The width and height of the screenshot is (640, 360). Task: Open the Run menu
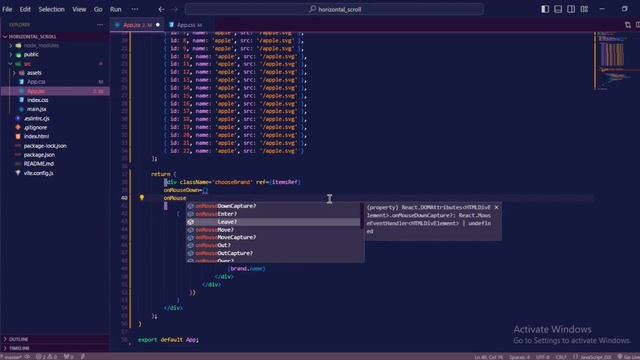coord(116,9)
